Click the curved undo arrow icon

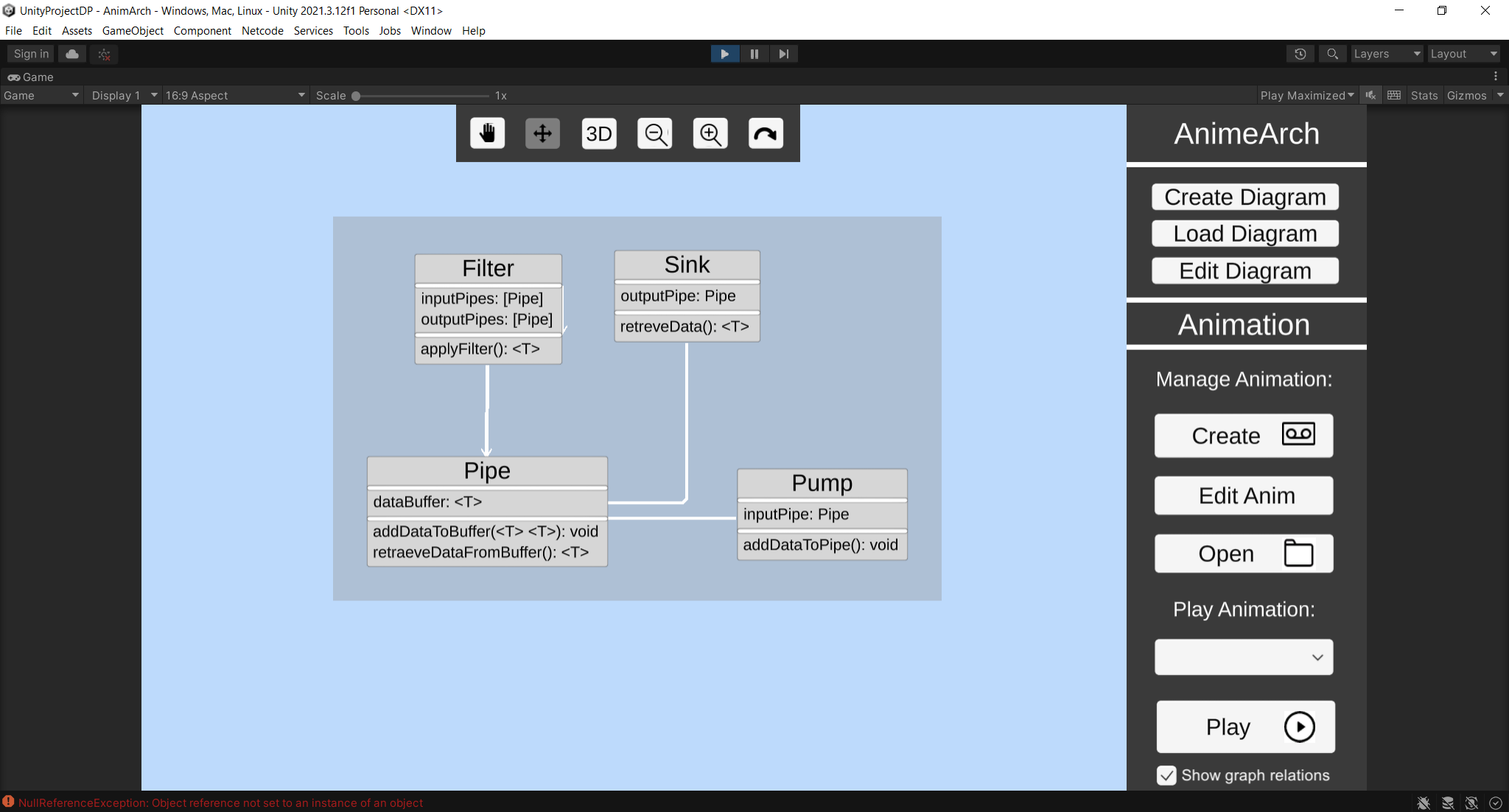coord(766,133)
